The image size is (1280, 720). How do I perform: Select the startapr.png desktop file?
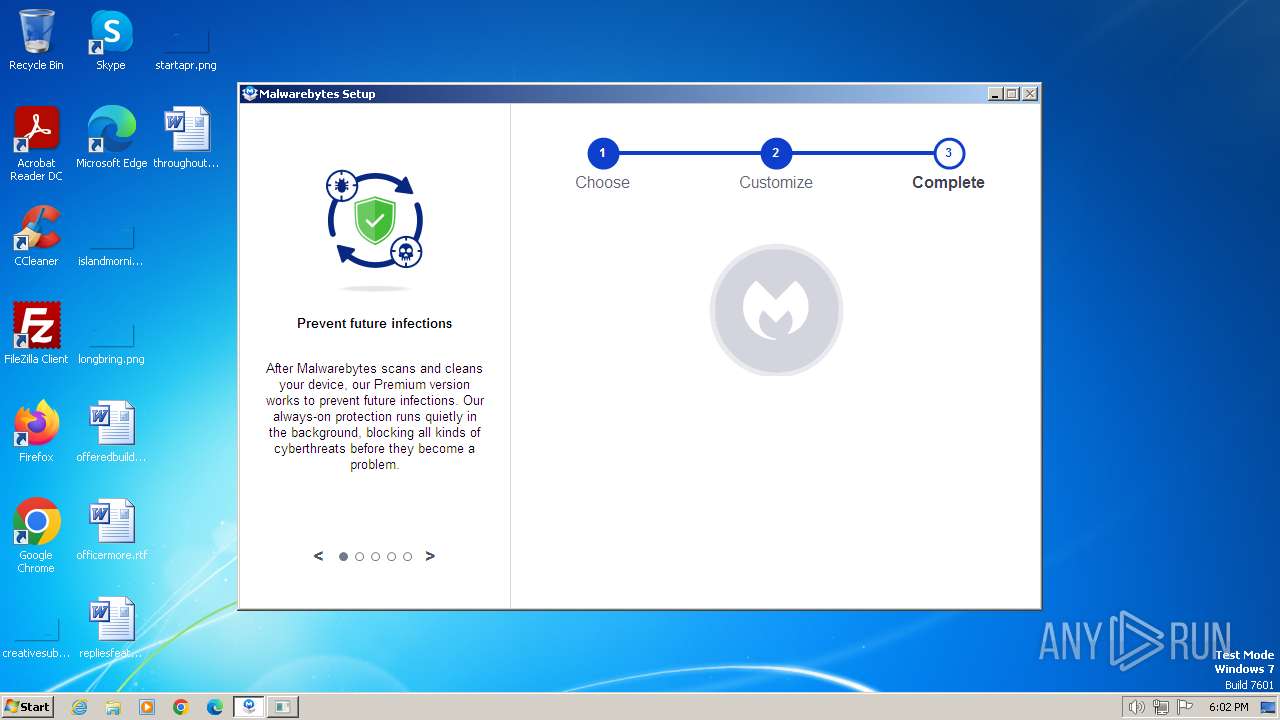[186, 40]
